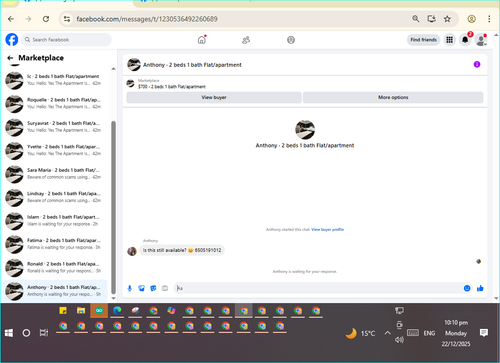
Task: Click the message bubble with 6505191012
Action: click(x=182, y=250)
